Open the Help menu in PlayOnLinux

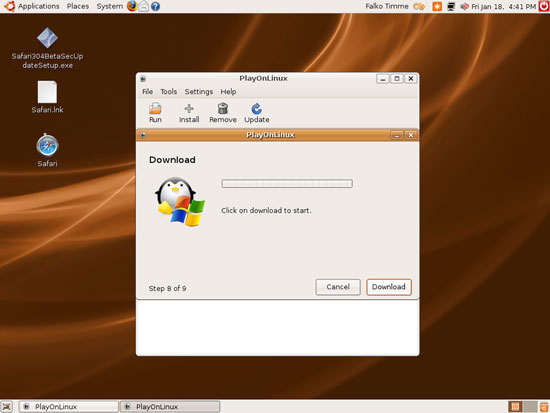pyautogui.click(x=228, y=92)
